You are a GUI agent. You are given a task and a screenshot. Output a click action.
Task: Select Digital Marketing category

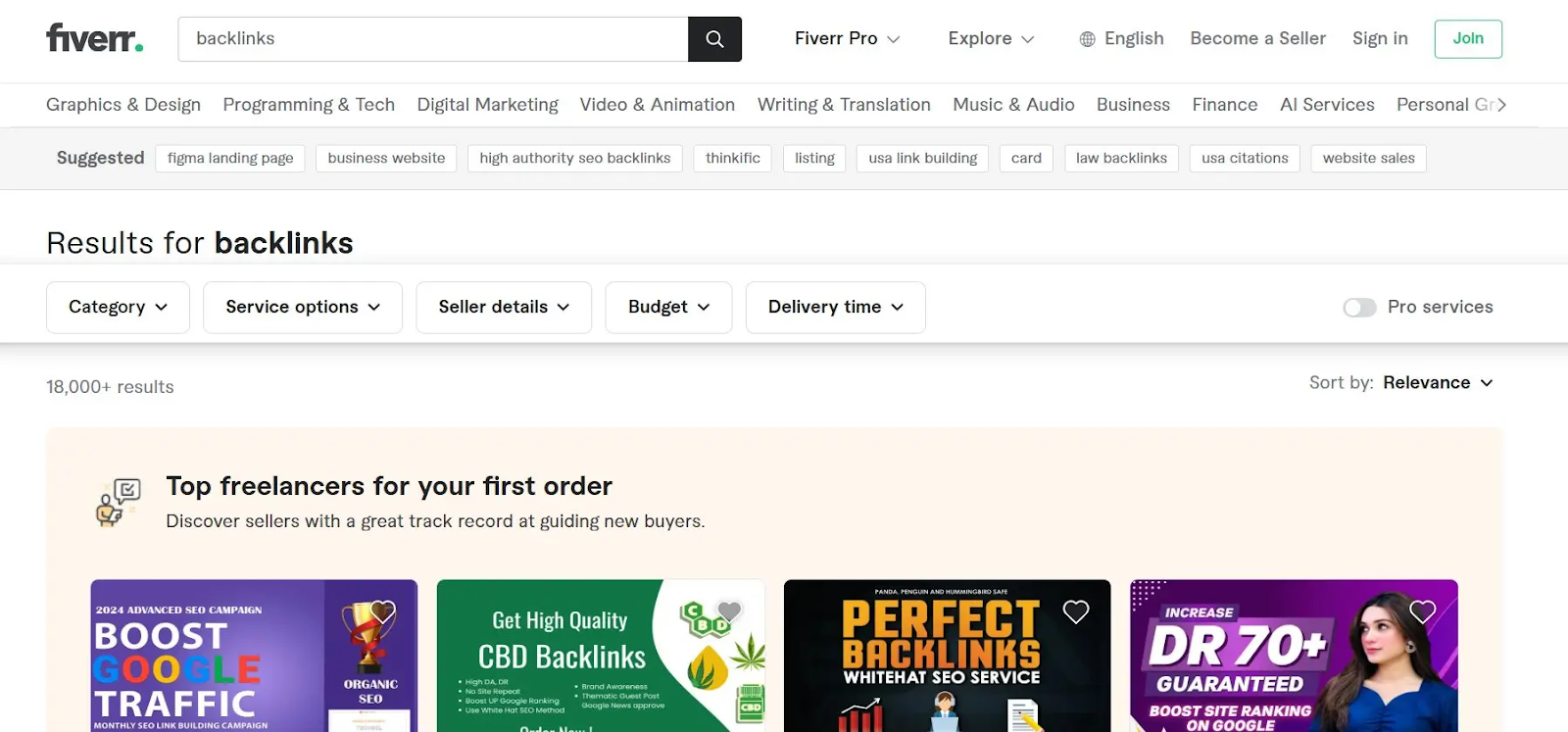(487, 105)
